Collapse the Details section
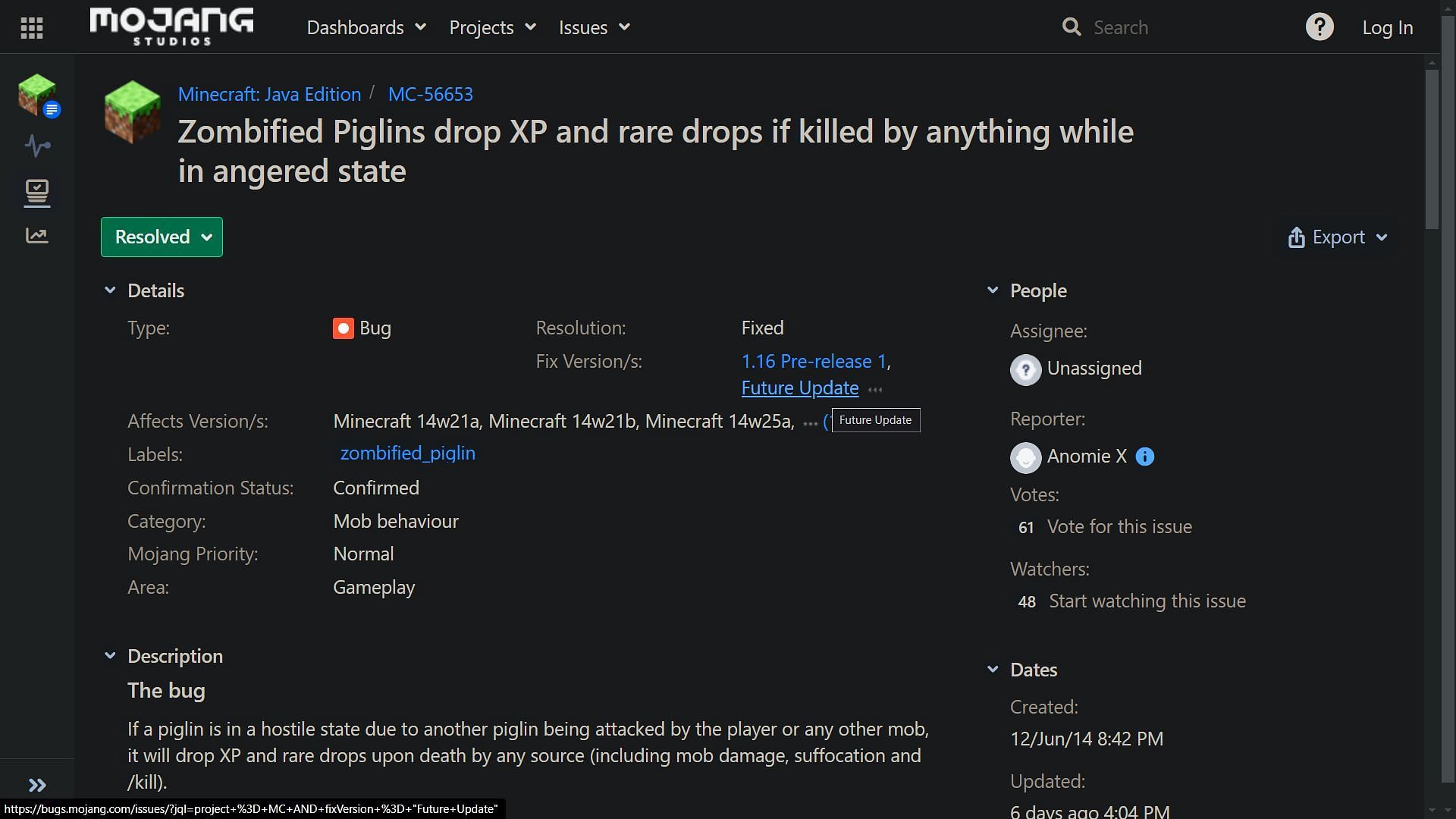 109,290
